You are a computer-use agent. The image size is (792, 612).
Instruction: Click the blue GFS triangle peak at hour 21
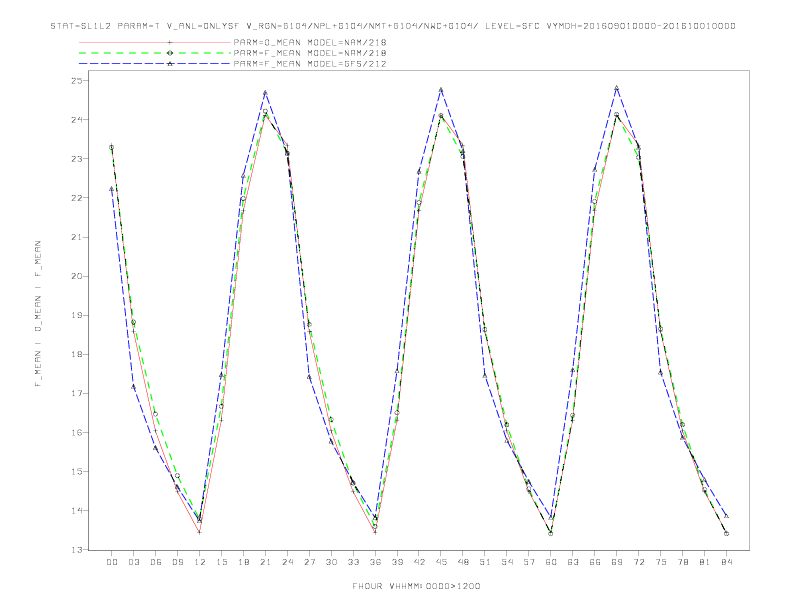(265, 92)
